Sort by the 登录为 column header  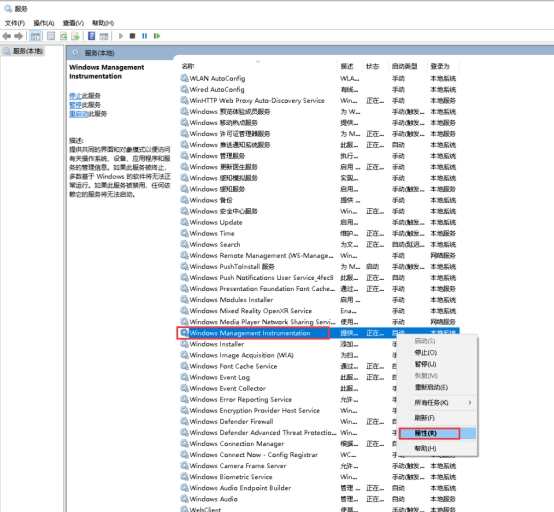coord(443,66)
